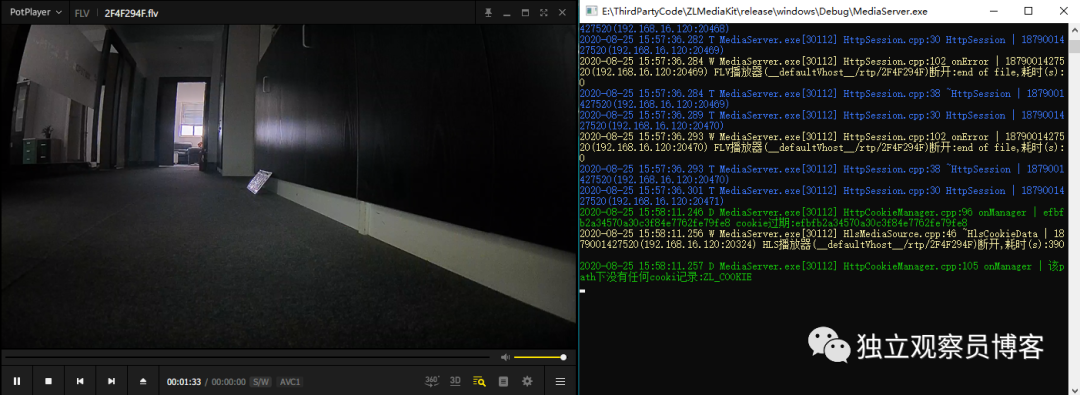Toggle 3D video mode
The height and width of the screenshot is (395, 1080).
(x=455, y=381)
